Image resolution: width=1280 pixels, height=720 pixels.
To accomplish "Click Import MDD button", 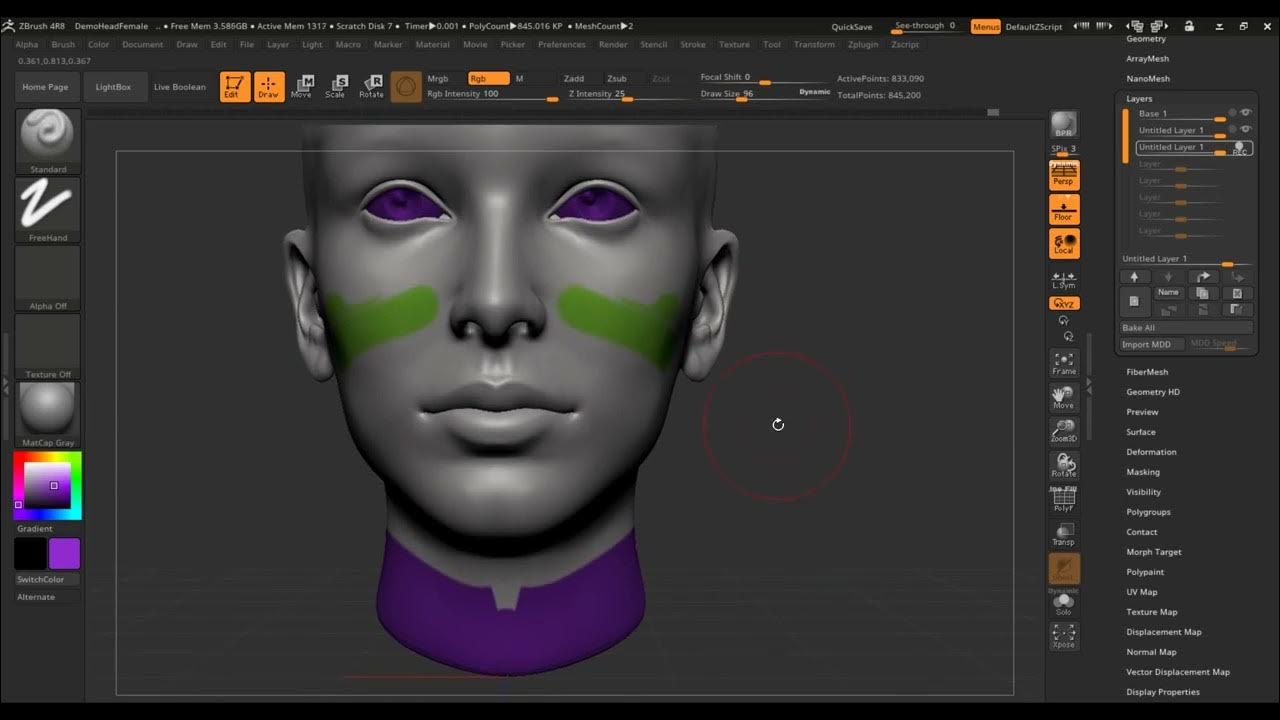I will pyautogui.click(x=1151, y=344).
